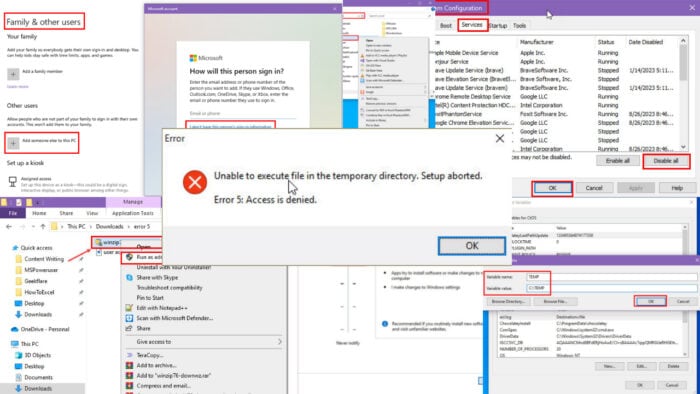Open the Services tab in System Configuration
This screenshot has width=700, height=394.
click(x=472, y=25)
